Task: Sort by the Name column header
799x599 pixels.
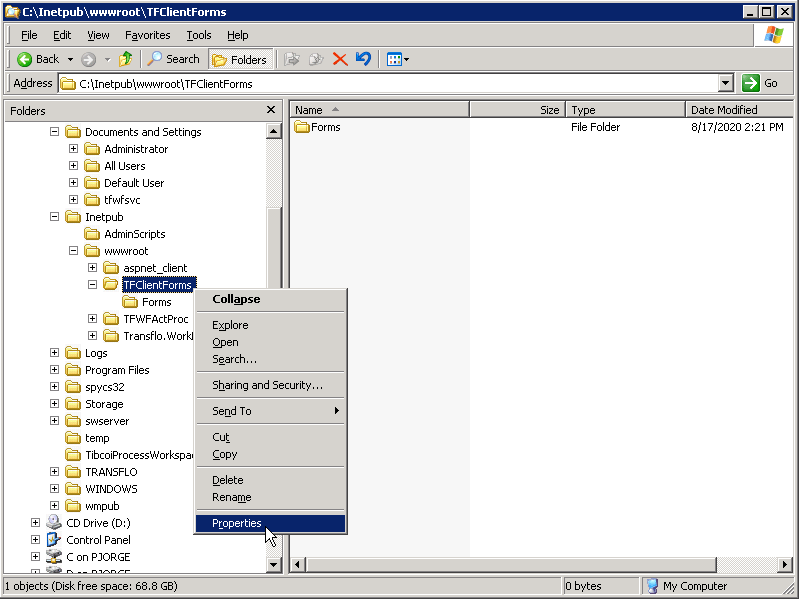Action: point(380,110)
